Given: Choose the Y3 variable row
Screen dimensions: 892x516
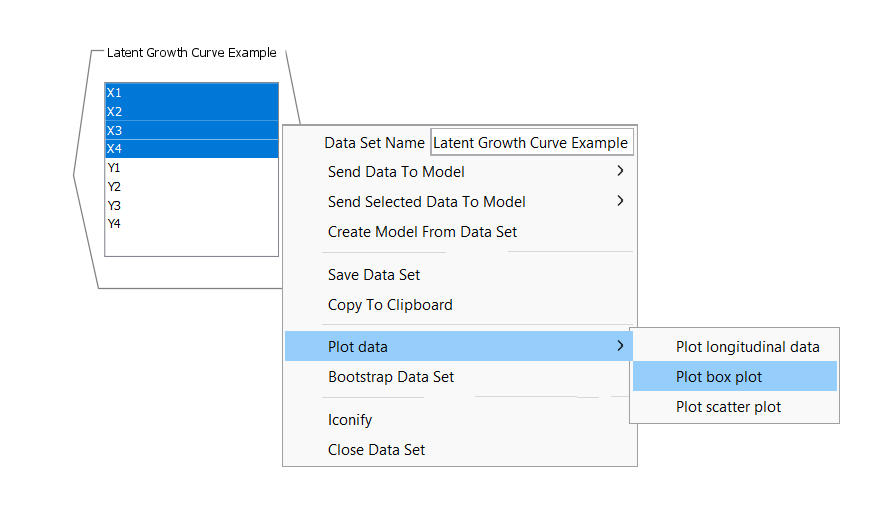Looking at the screenshot, I should (190, 205).
